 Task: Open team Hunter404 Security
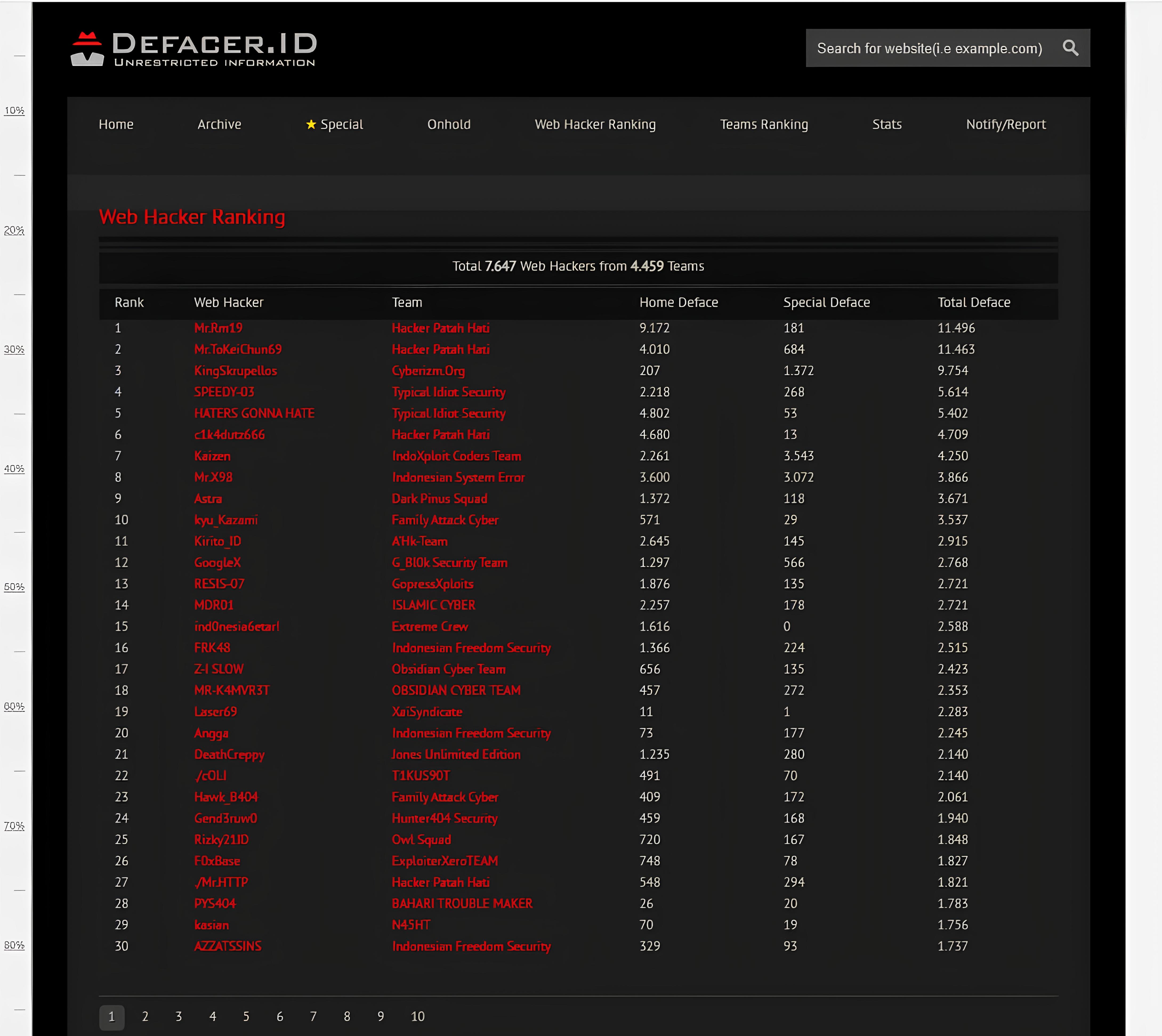444,819
